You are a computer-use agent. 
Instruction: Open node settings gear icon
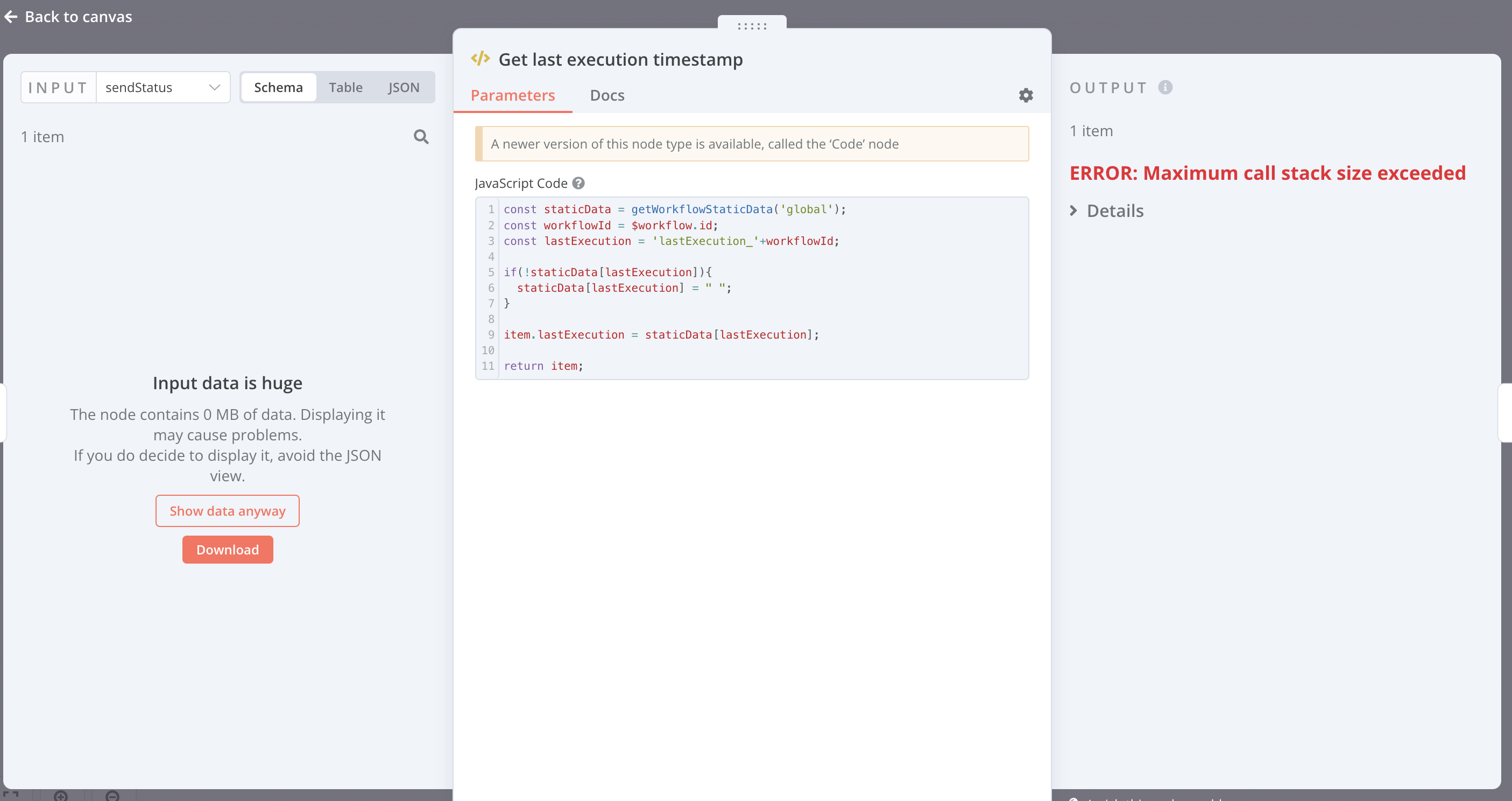point(1026,95)
